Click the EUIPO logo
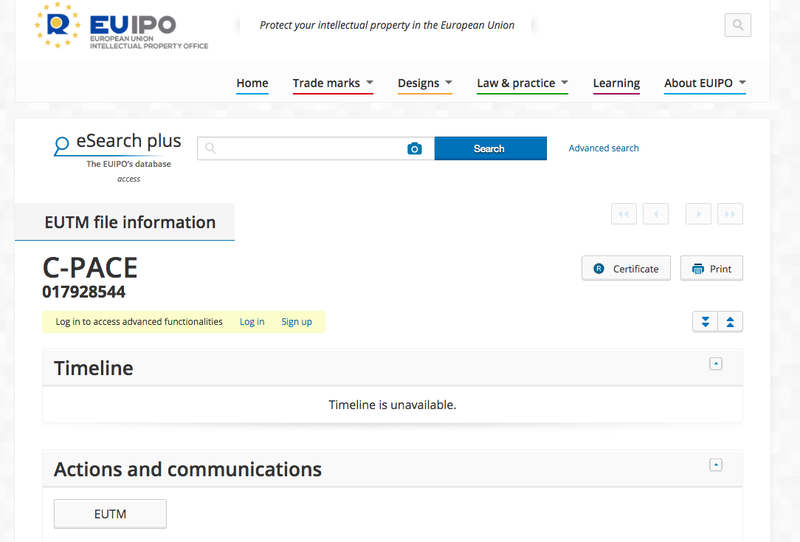800x542 pixels. coord(121,26)
